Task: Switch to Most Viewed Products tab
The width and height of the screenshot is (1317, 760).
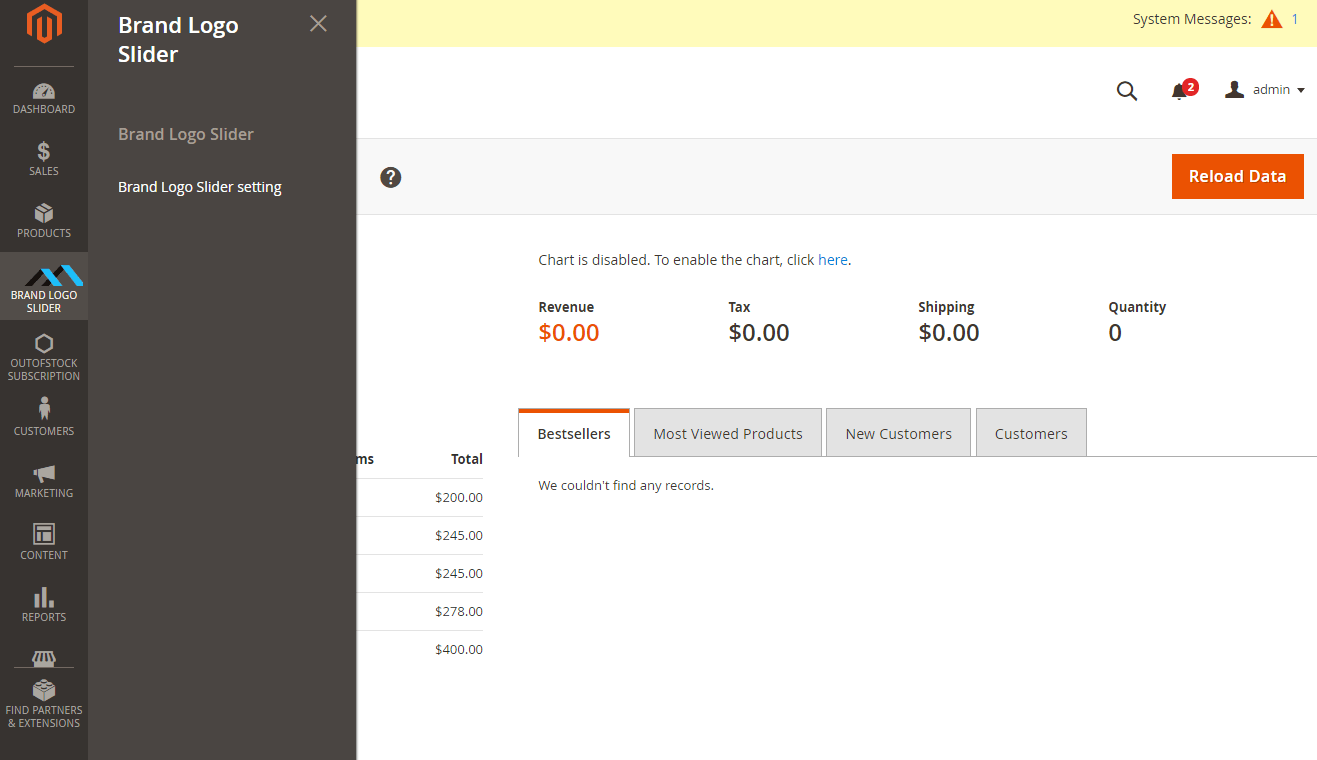Action: 727,434
